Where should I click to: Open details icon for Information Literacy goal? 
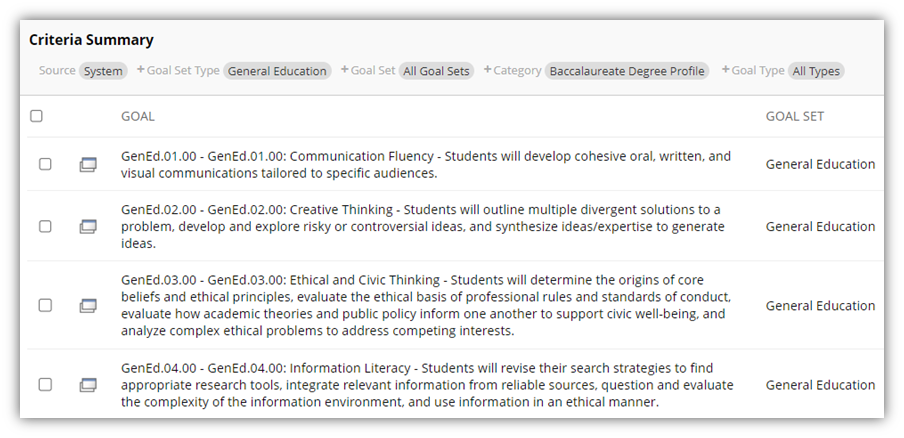pyautogui.click(x=88, y=384)
